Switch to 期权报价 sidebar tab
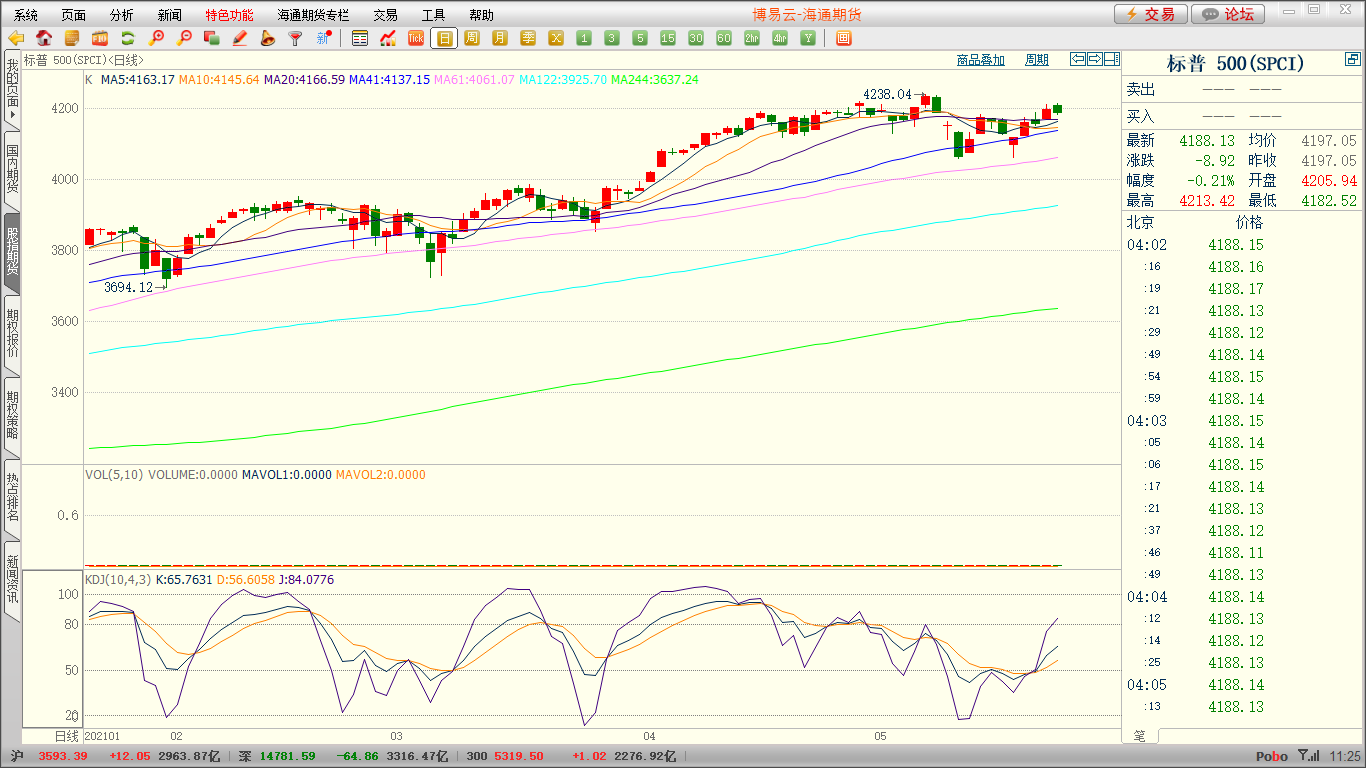 12,334
